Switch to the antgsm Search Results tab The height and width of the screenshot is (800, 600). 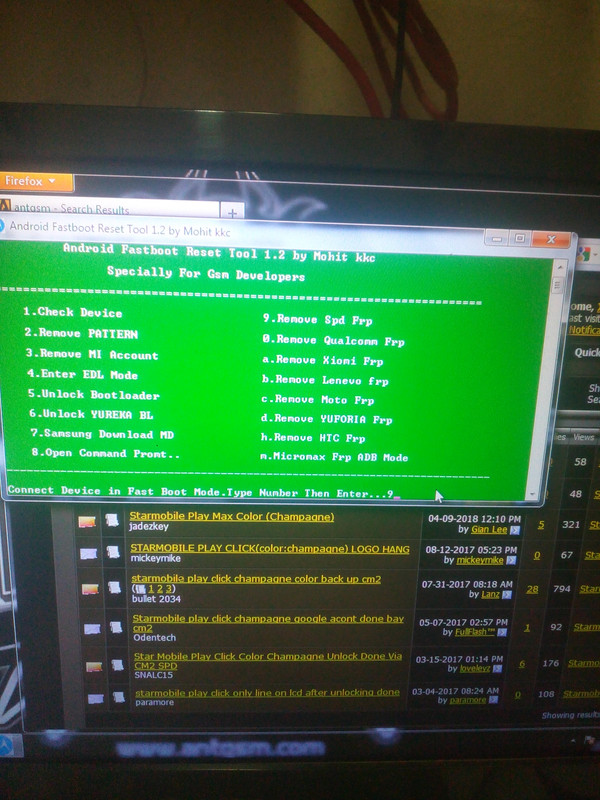click(109, 208)
